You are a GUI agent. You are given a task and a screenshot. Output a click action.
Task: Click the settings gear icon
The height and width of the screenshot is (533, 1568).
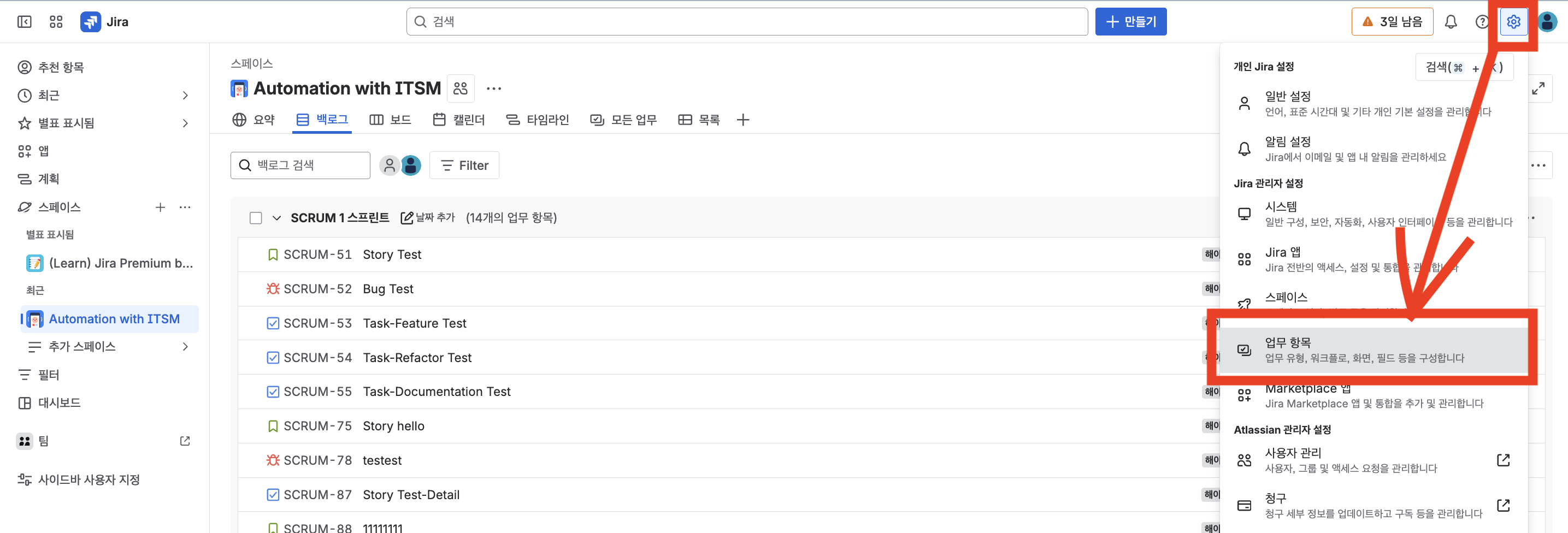(x=1514, y=22)
